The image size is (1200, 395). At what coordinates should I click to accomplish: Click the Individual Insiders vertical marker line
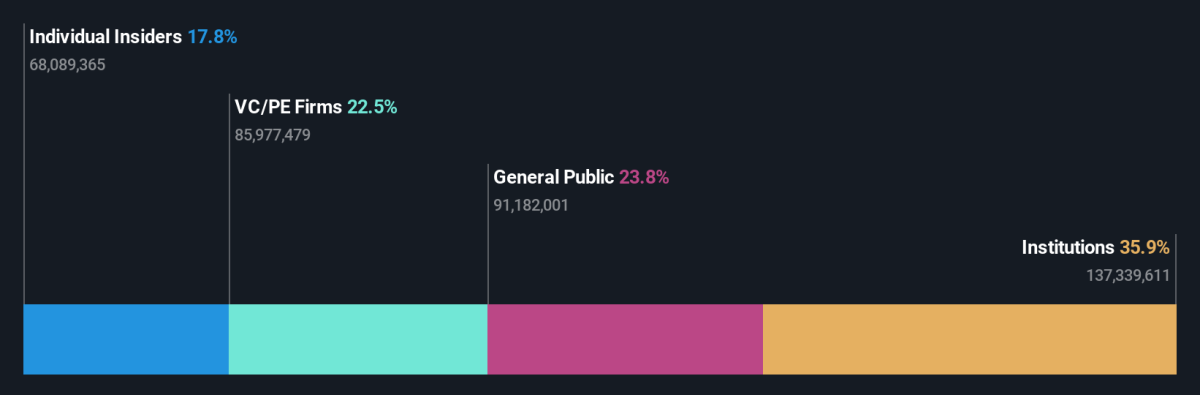click(24, 165)
